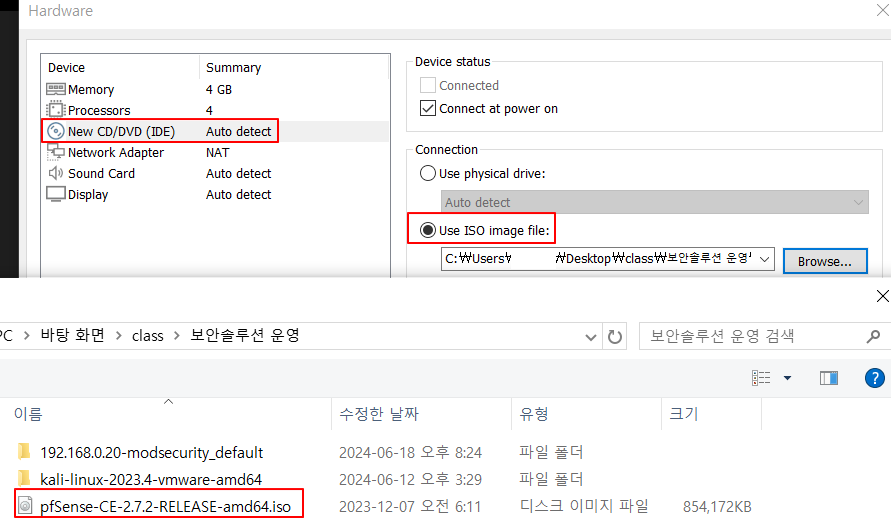
Task: Select folder name 192.168.0.20-modsecurity_default
Action: (x=152, y=453)
